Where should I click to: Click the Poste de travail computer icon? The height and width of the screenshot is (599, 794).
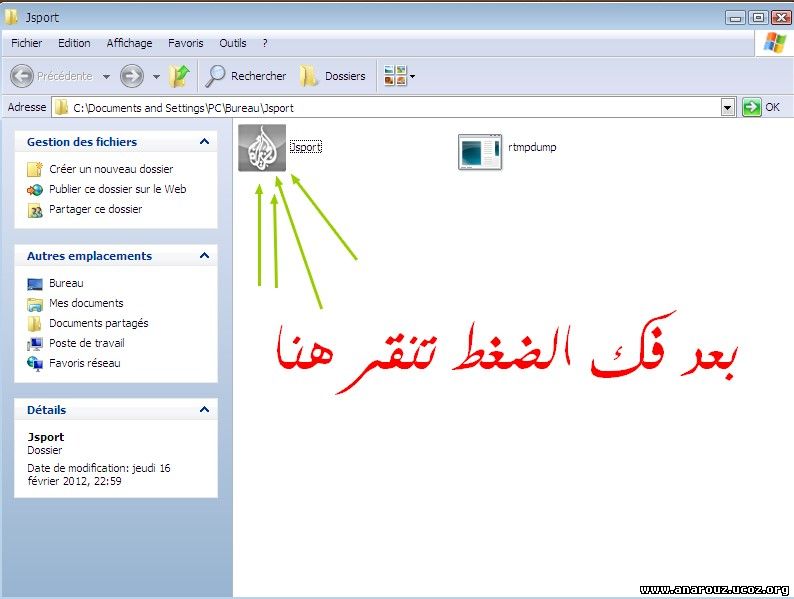(35, 344)
